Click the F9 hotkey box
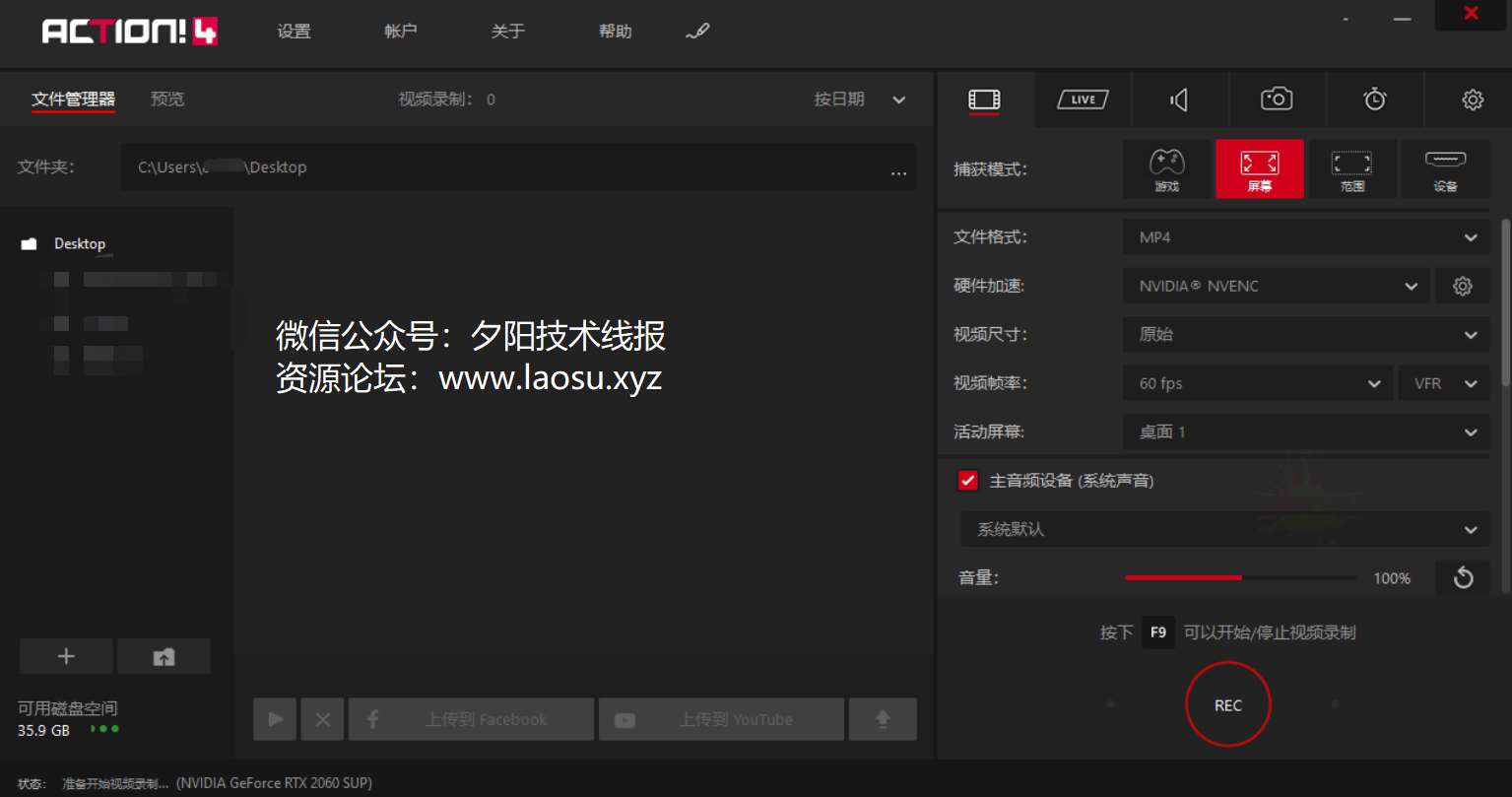Screen dimensions: 1512x797 click(1158, 632)
